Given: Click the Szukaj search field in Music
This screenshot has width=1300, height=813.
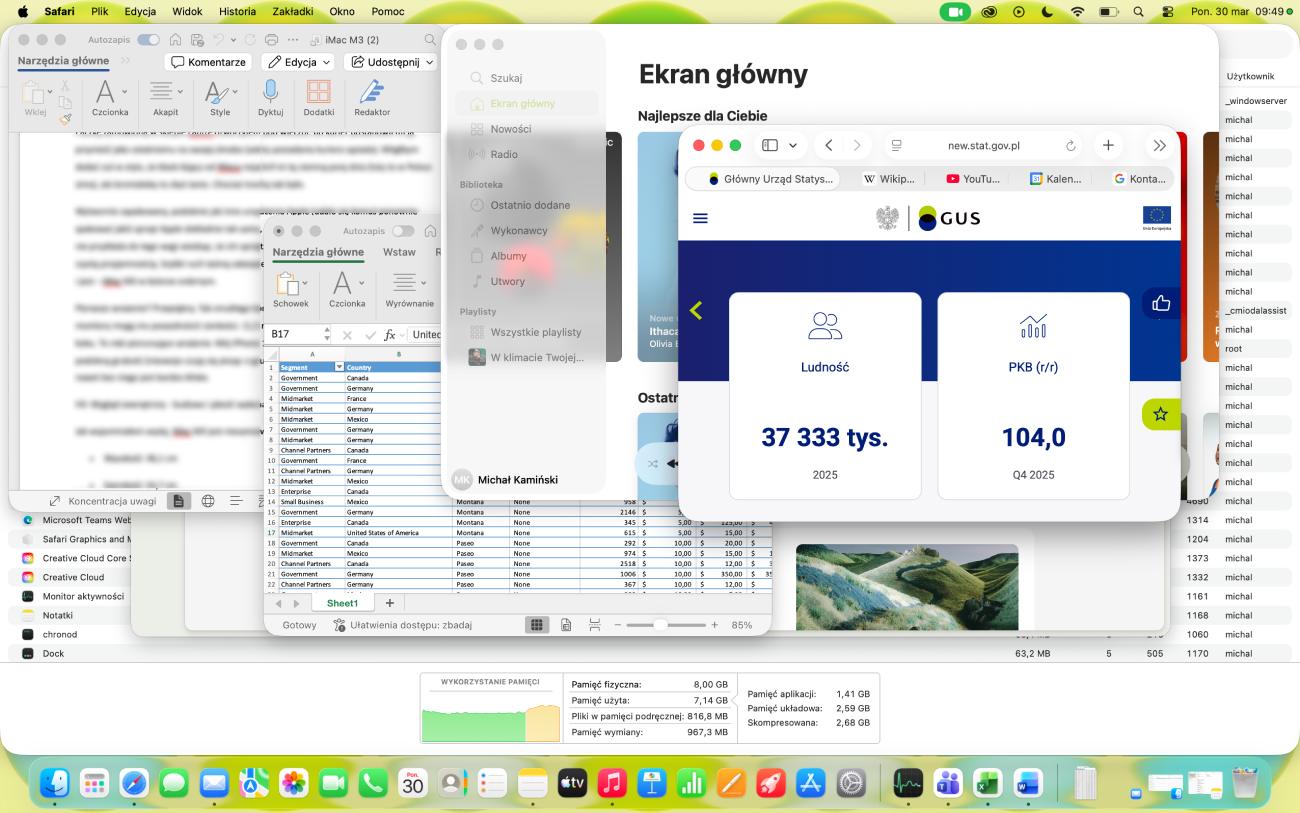Looking at the screenshot, I should point(506,78).
